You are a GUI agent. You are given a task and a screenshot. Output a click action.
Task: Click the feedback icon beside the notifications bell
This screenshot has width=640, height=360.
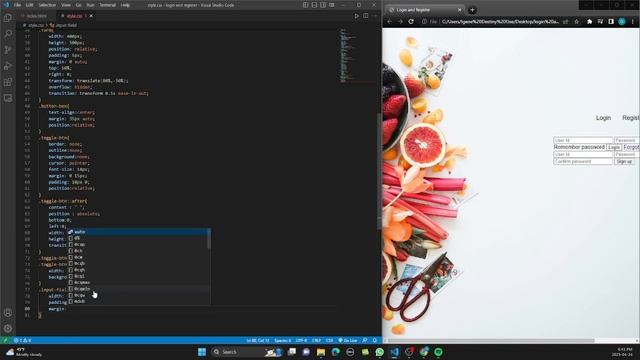click(x=365, y=340)
